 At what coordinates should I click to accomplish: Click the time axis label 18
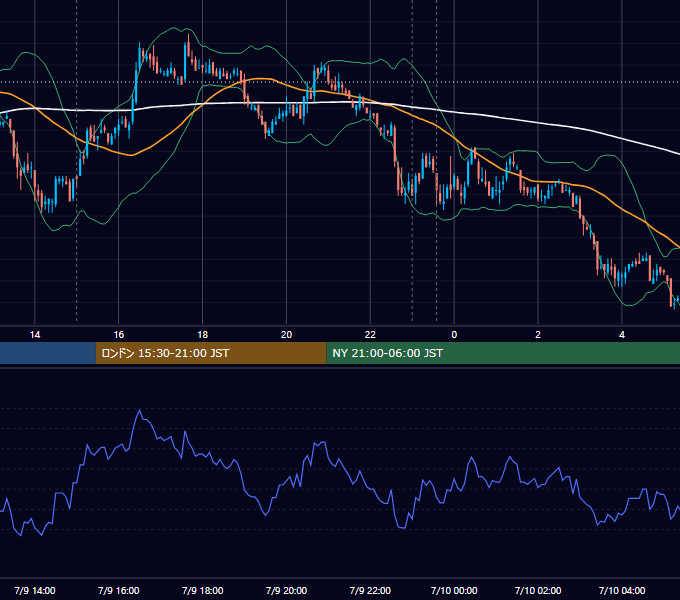[203, 335]
